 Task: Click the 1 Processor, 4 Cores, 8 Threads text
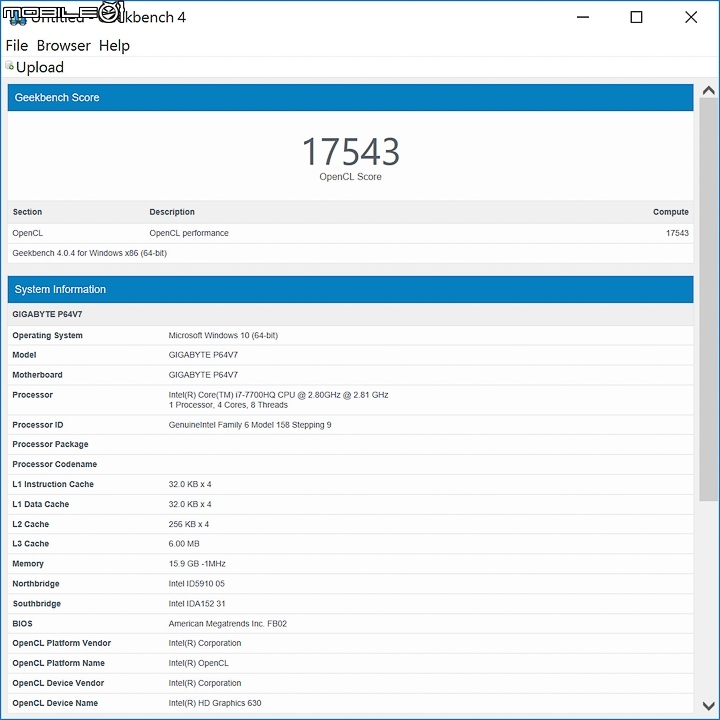point(228,405)
